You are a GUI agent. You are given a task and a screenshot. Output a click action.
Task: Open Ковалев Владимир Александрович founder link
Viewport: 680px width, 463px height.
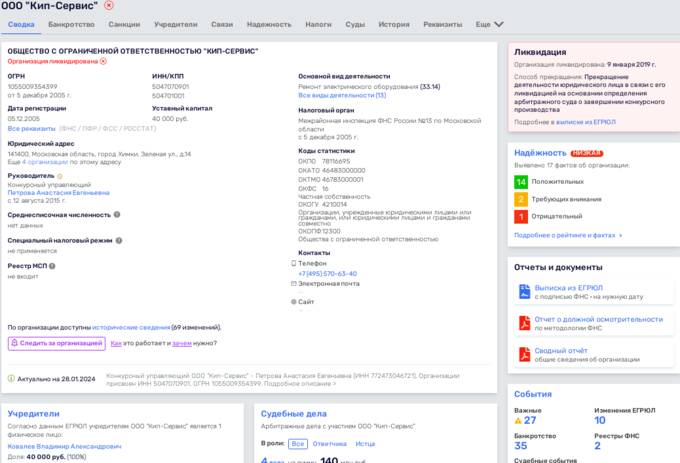(x=64, y=446)
